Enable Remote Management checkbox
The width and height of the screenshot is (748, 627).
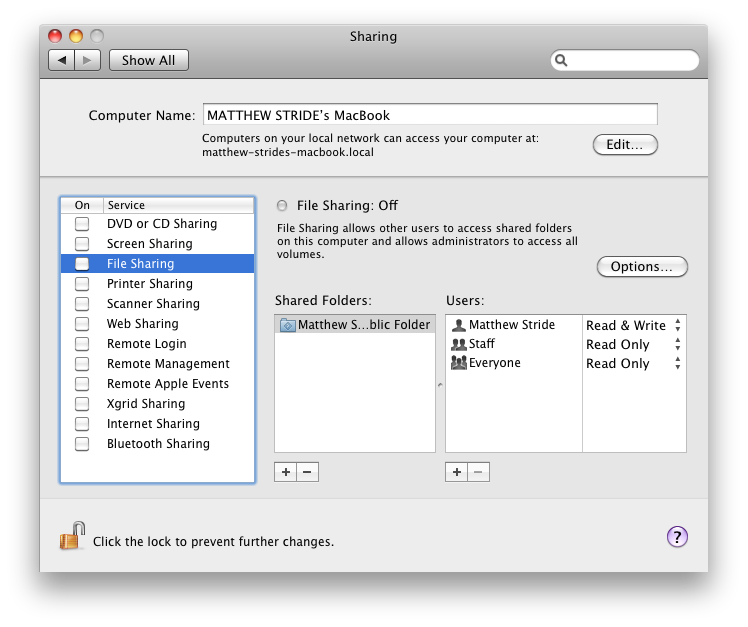[82, 364]
